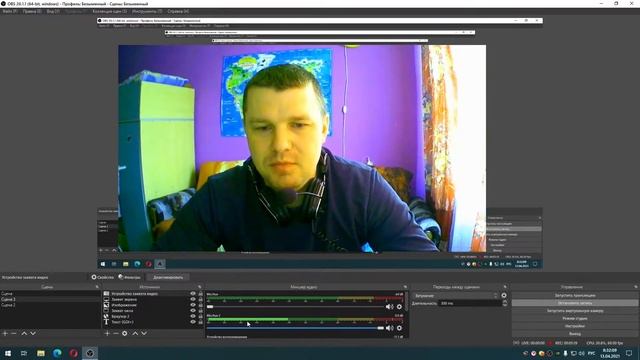
Task: Remove the selected source with the minus icon
Action: (116, 333)
